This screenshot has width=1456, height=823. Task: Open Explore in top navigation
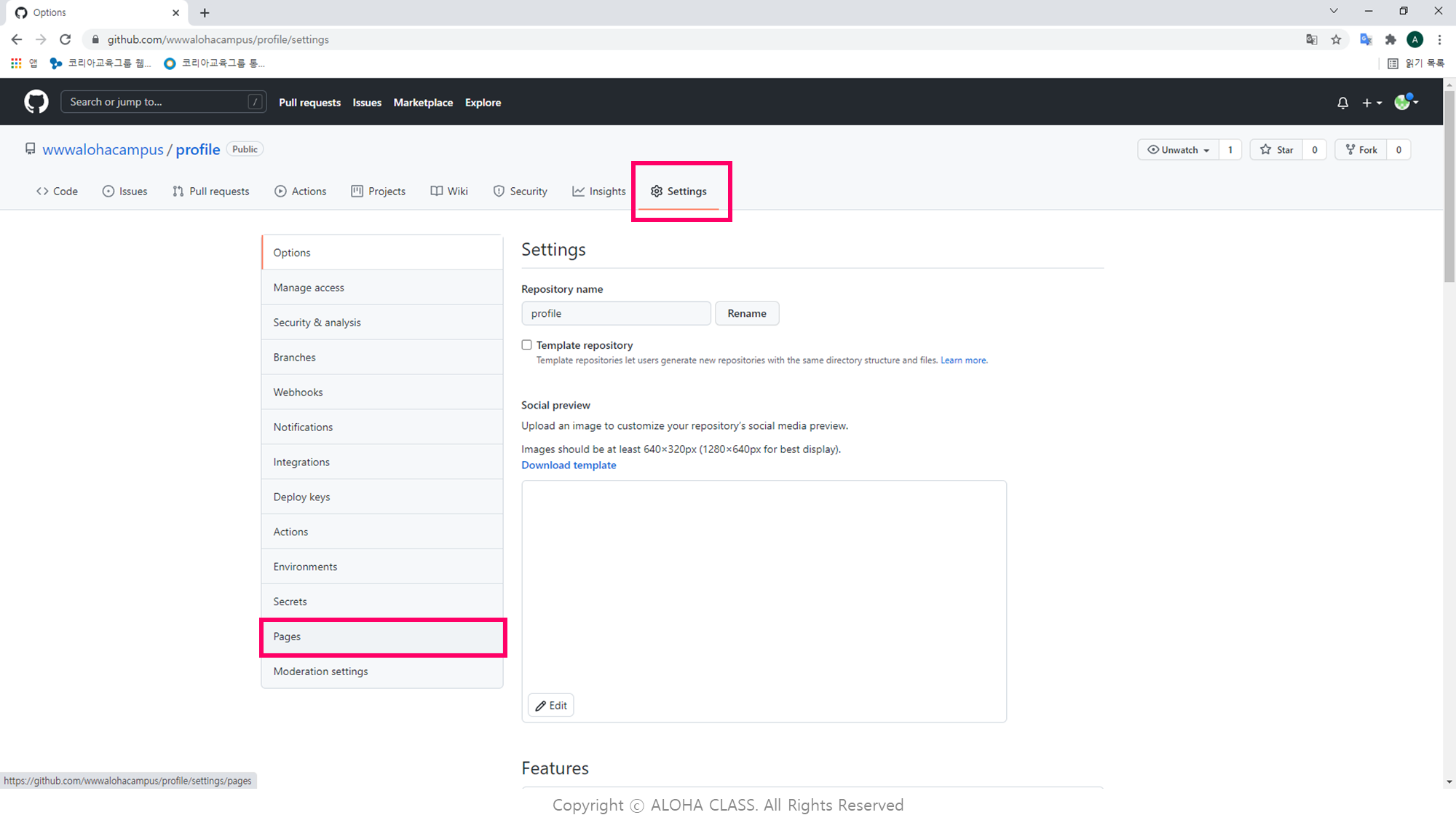point(483,103)
